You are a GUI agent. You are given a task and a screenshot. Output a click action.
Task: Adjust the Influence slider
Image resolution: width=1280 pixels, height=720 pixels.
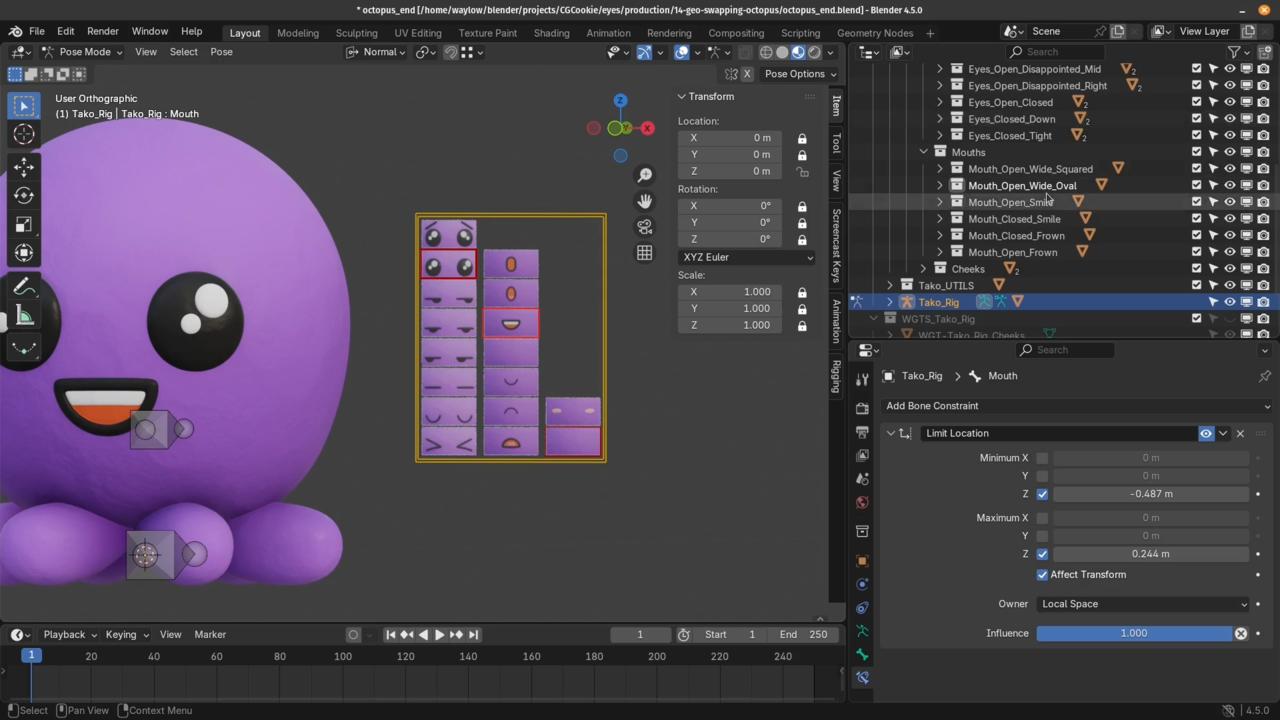[x=1133, y=633]
